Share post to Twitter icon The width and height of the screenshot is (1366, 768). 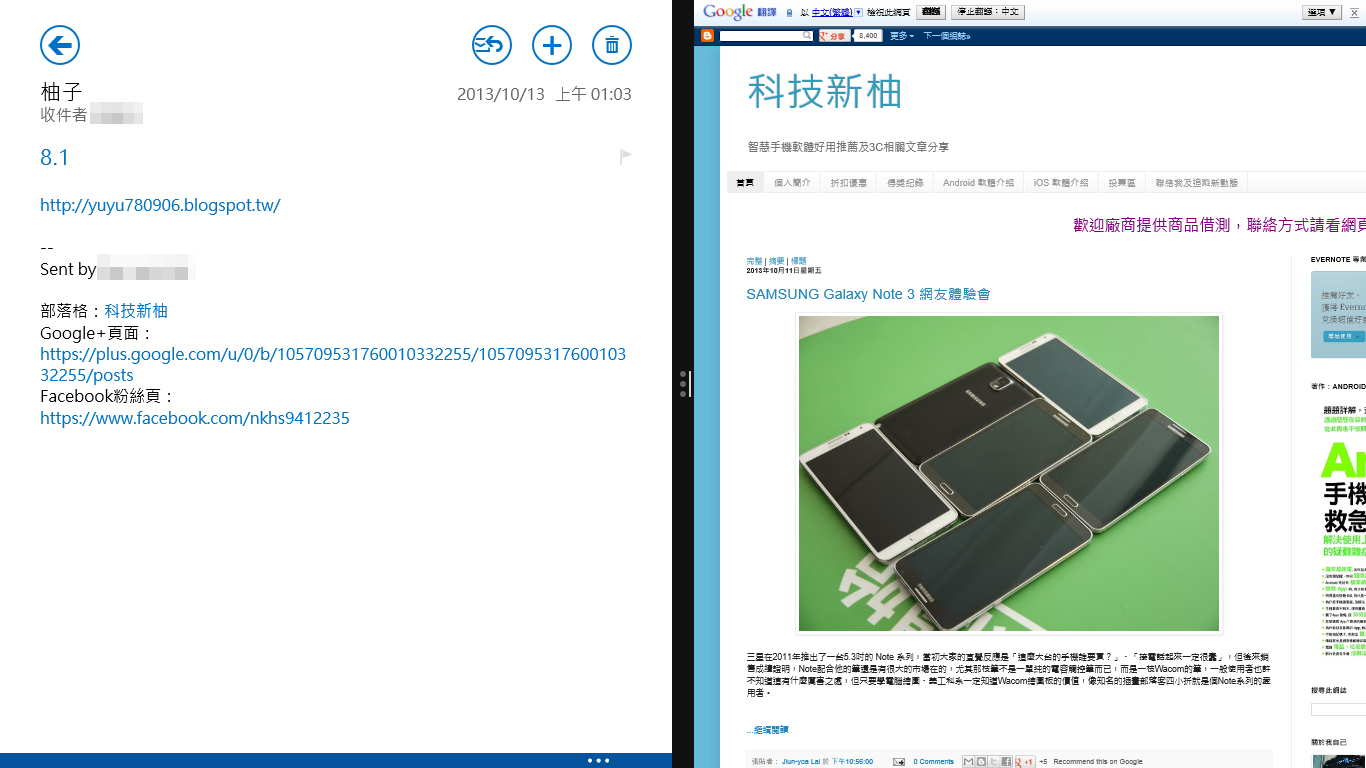tap(993, 762)
